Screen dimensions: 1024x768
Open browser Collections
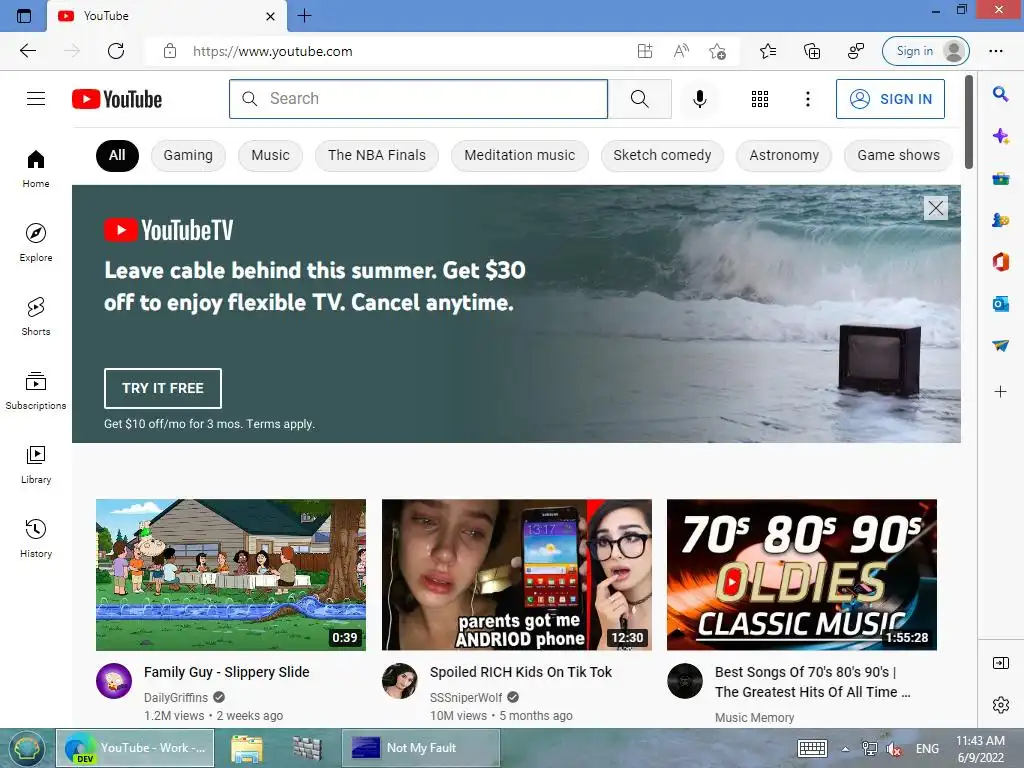(812, 51)
